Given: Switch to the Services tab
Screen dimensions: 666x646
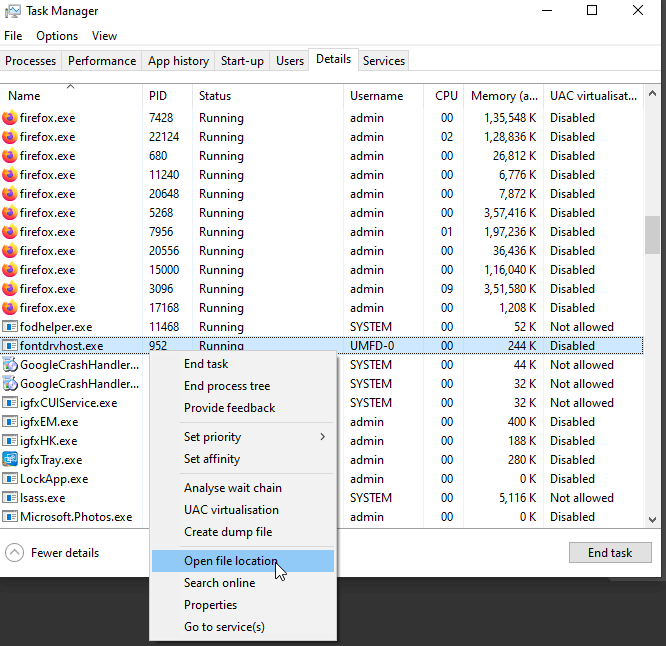Looking at the screenshot, I should 384,61.
